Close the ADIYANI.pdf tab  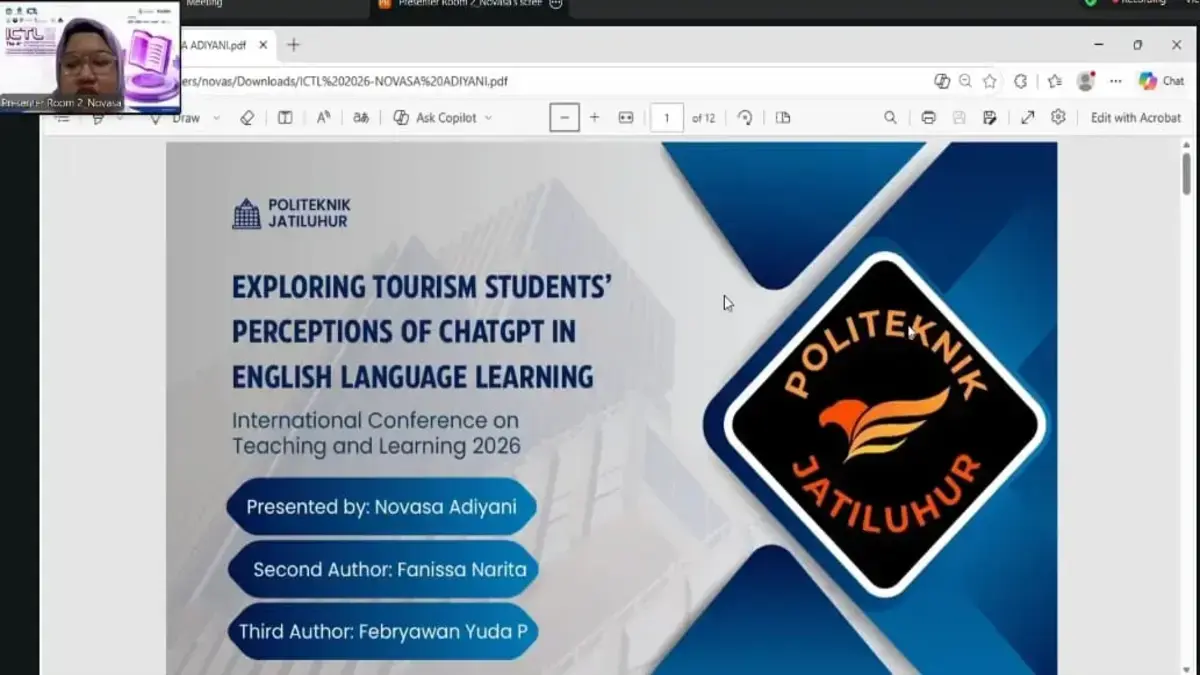[264, 45]
